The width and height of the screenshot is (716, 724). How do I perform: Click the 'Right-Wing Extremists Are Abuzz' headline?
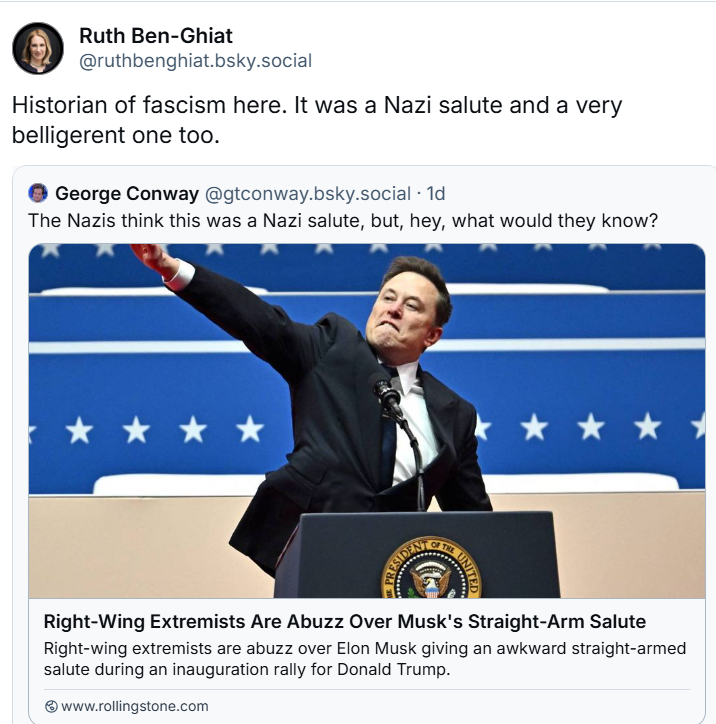[x=344, y=621]
